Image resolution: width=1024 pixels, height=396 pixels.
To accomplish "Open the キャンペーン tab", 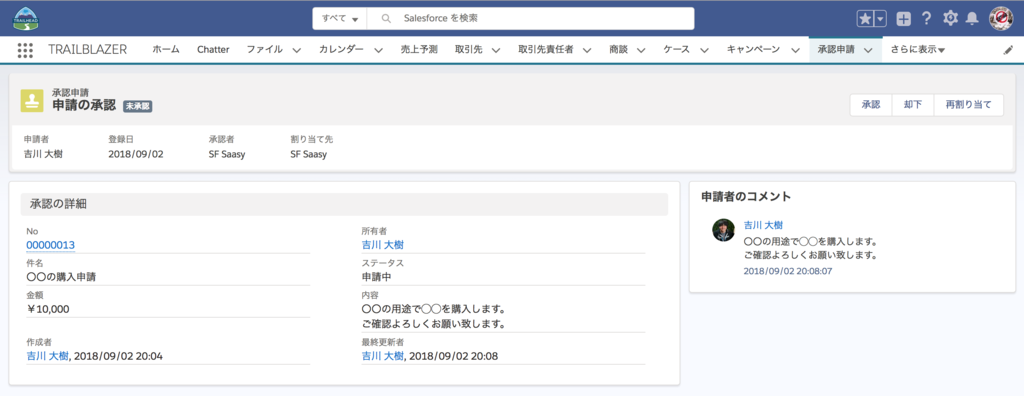I will coord(754,50).
